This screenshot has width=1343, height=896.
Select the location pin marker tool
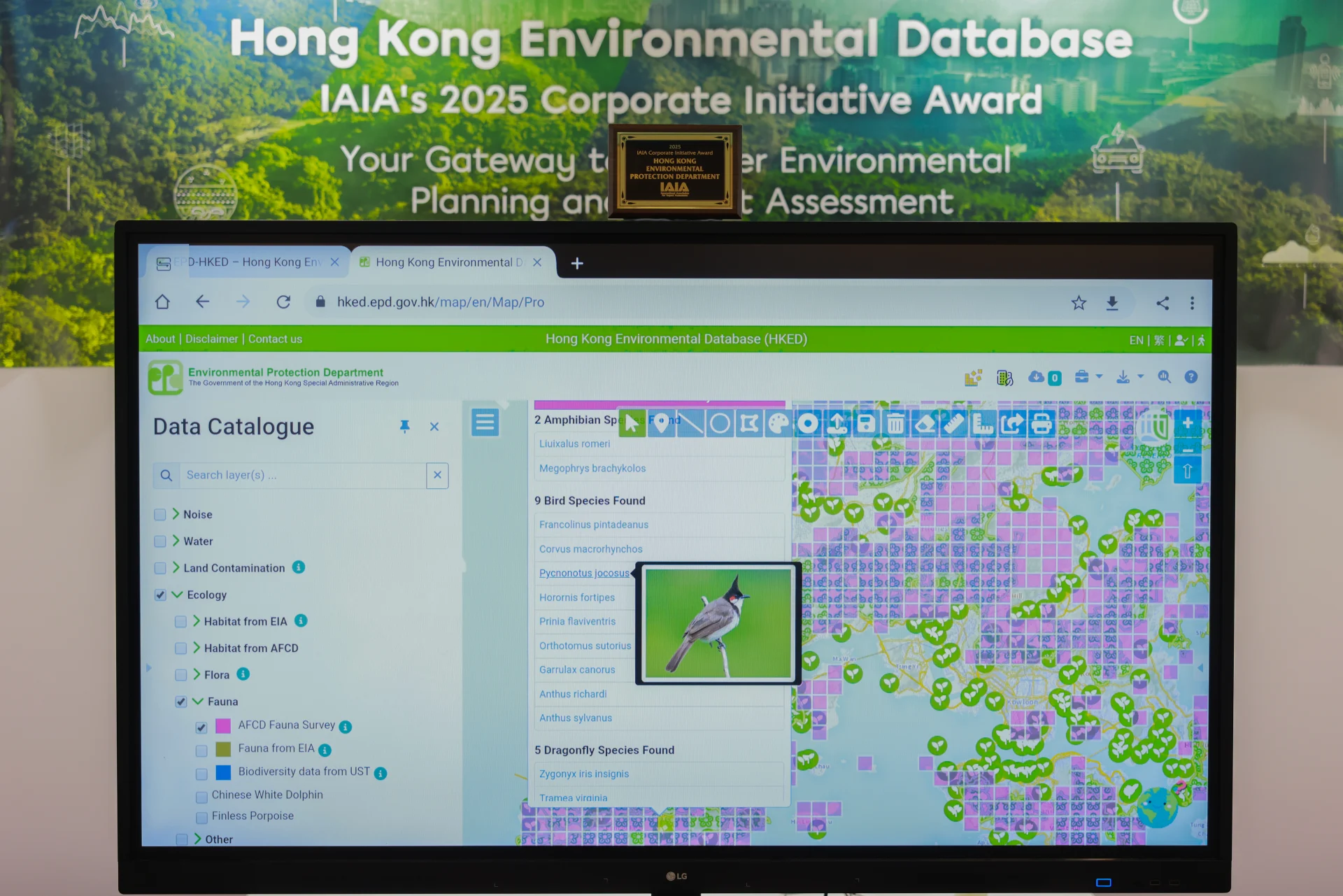click(661, 423)
